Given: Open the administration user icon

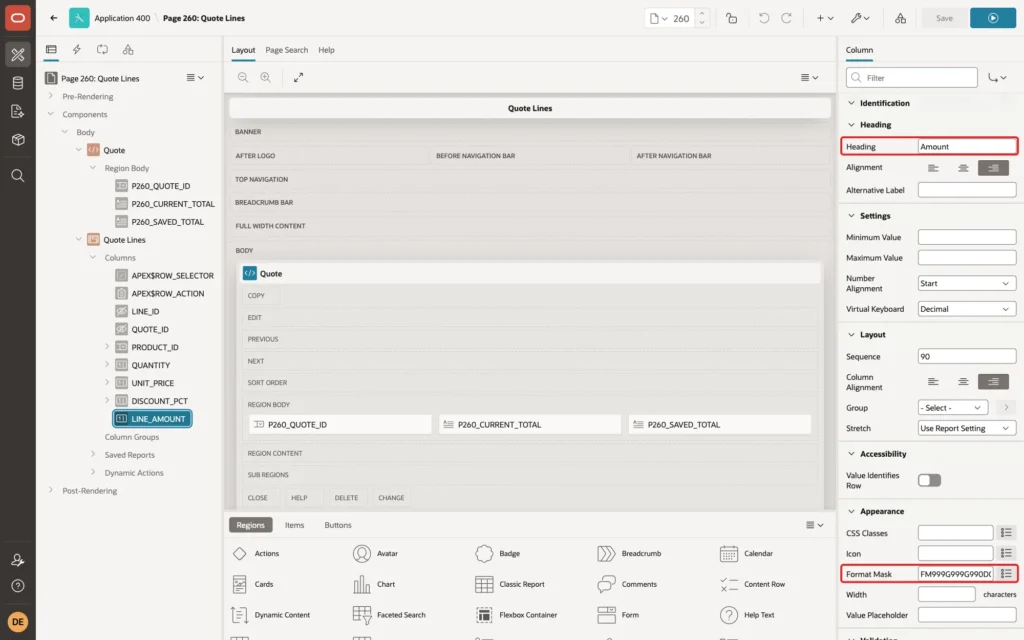Looking at the screenshot, I should [x=18, y=560].
